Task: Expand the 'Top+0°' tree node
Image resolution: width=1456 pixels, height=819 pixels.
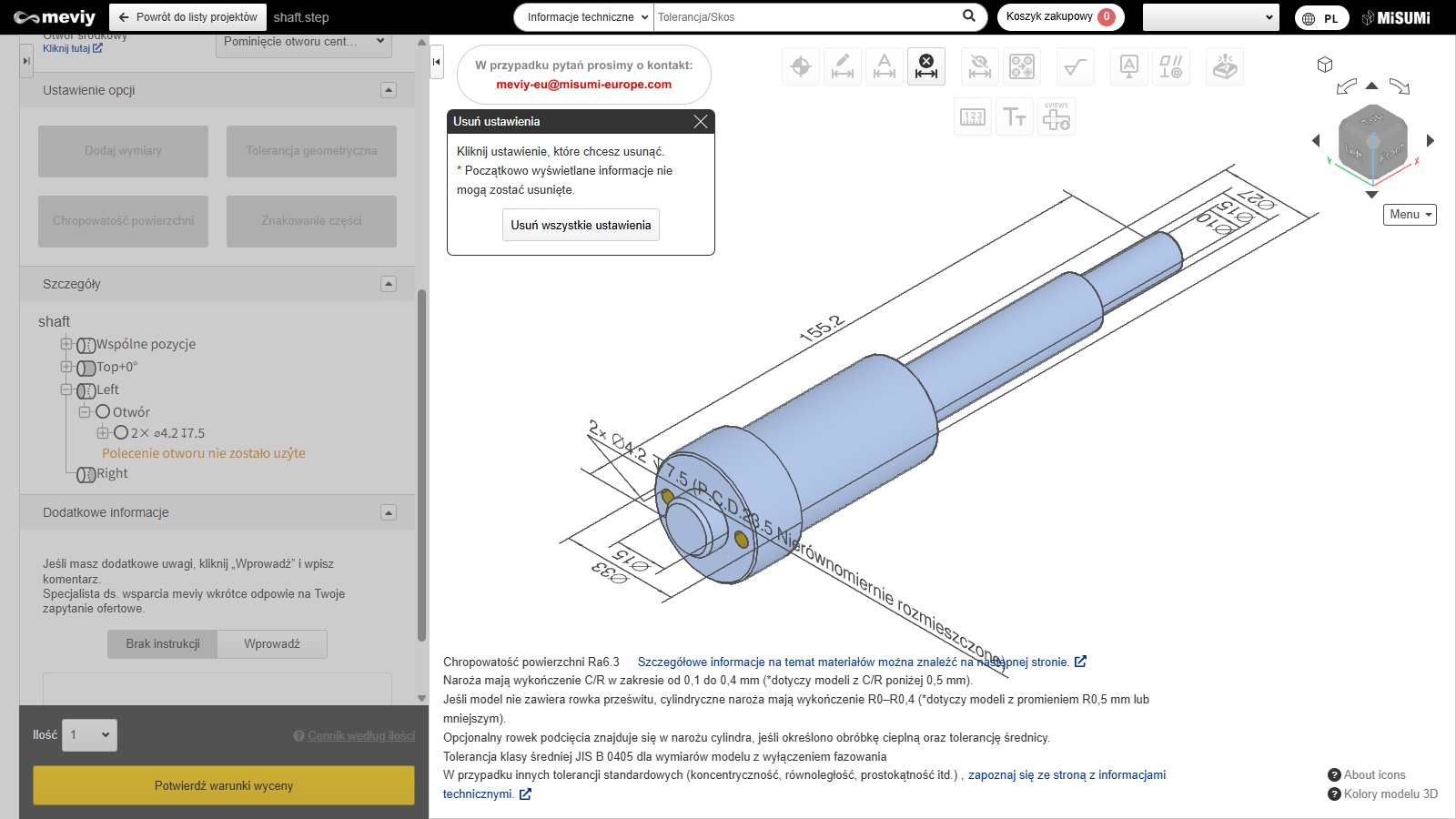Action: tap(66, 367)
